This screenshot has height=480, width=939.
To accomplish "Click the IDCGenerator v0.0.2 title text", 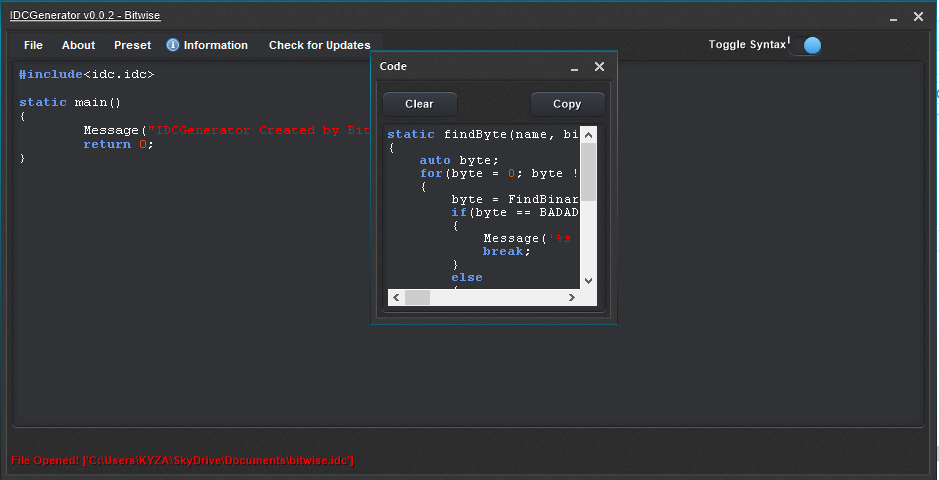I will [x=85, y=16].
